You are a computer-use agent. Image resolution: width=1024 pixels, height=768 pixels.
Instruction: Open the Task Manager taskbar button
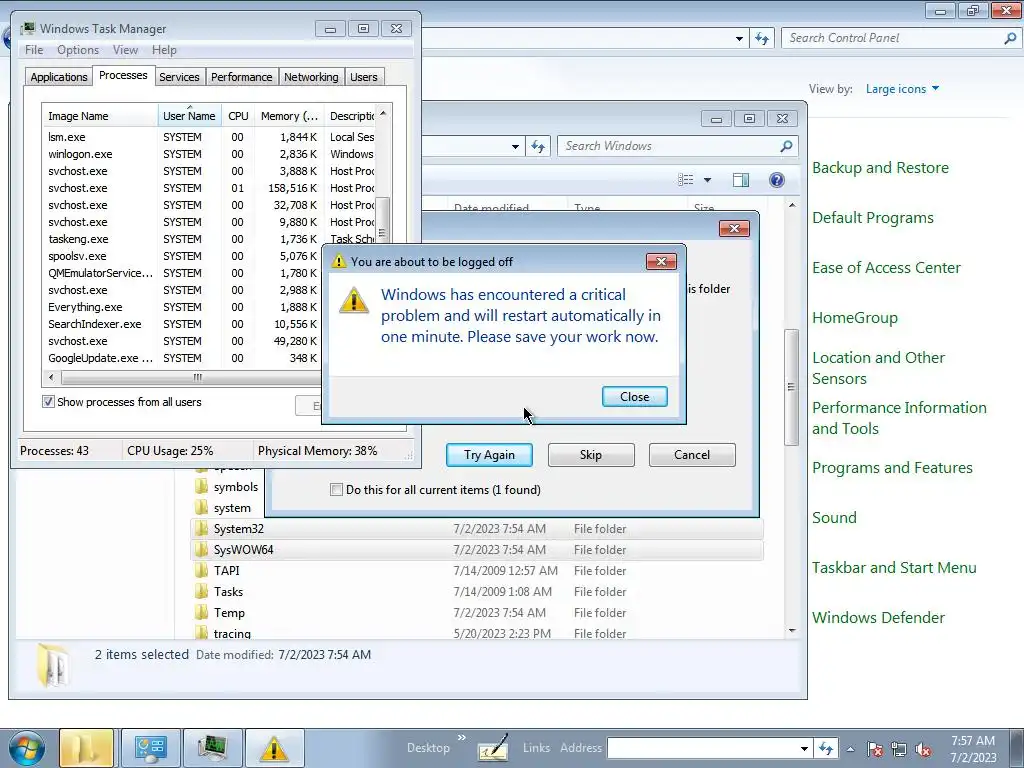tap(212, 748)
